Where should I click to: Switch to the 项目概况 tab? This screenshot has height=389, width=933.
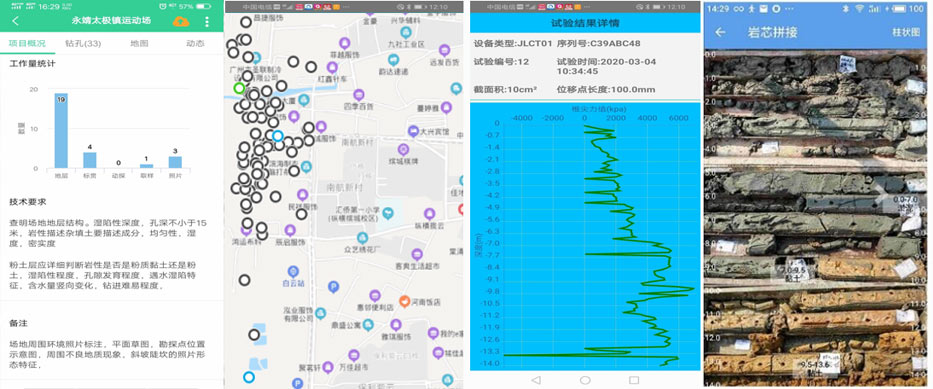click(x=27, y=43)
